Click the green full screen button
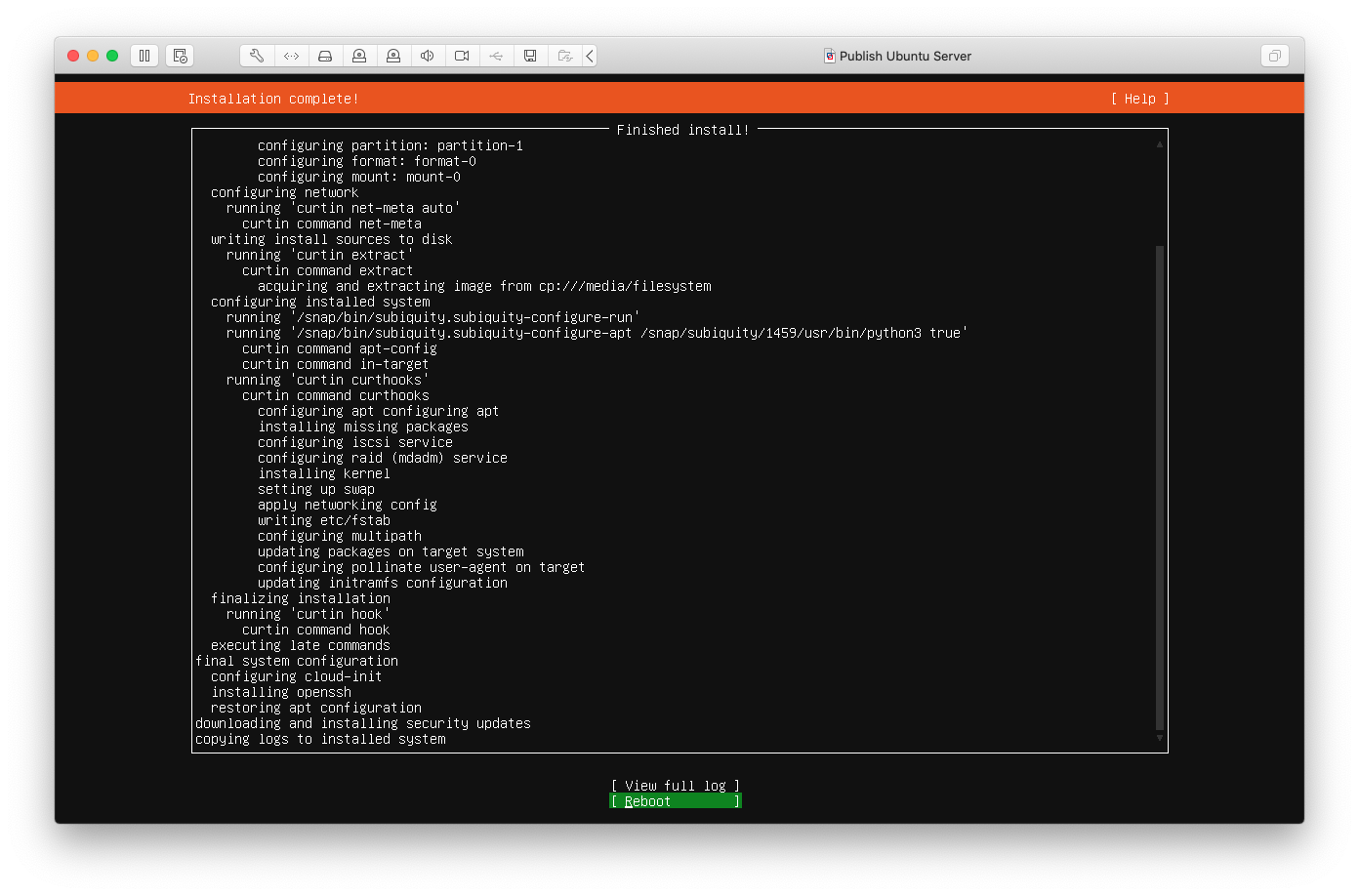This screenshot has height=896, width=1359. point(112,56)
